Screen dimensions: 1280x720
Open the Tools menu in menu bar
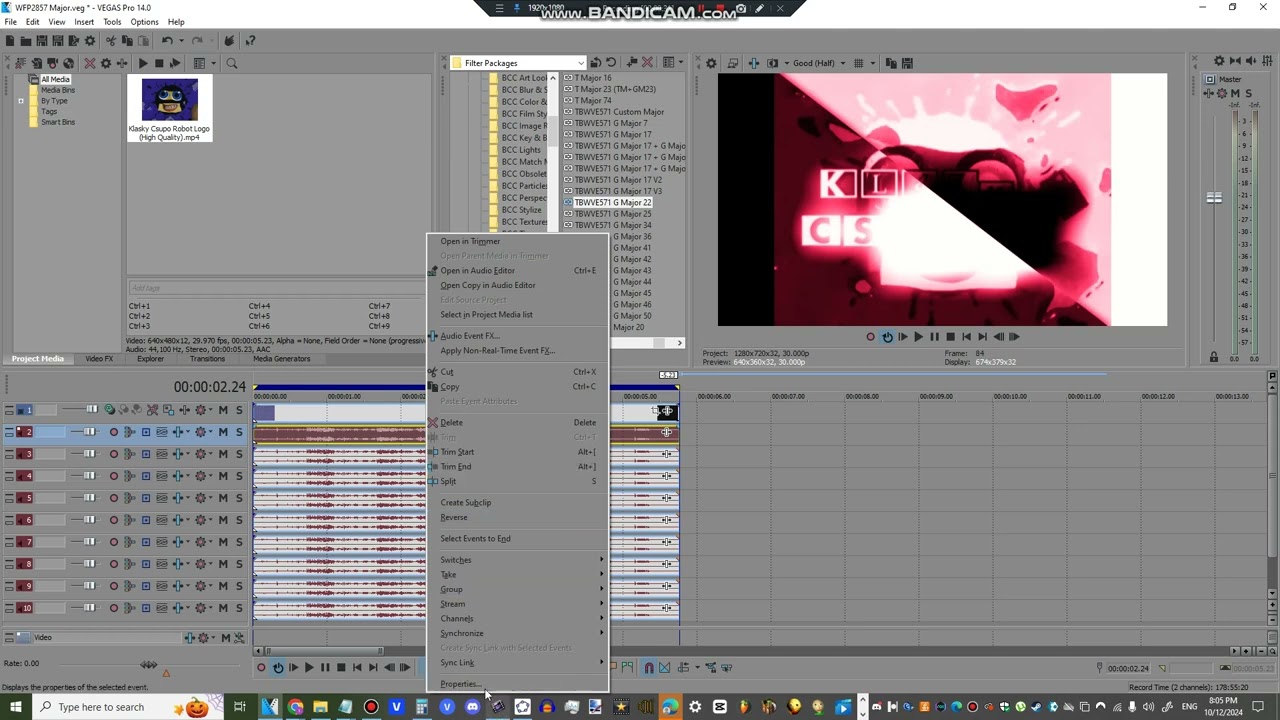(112, 22)
